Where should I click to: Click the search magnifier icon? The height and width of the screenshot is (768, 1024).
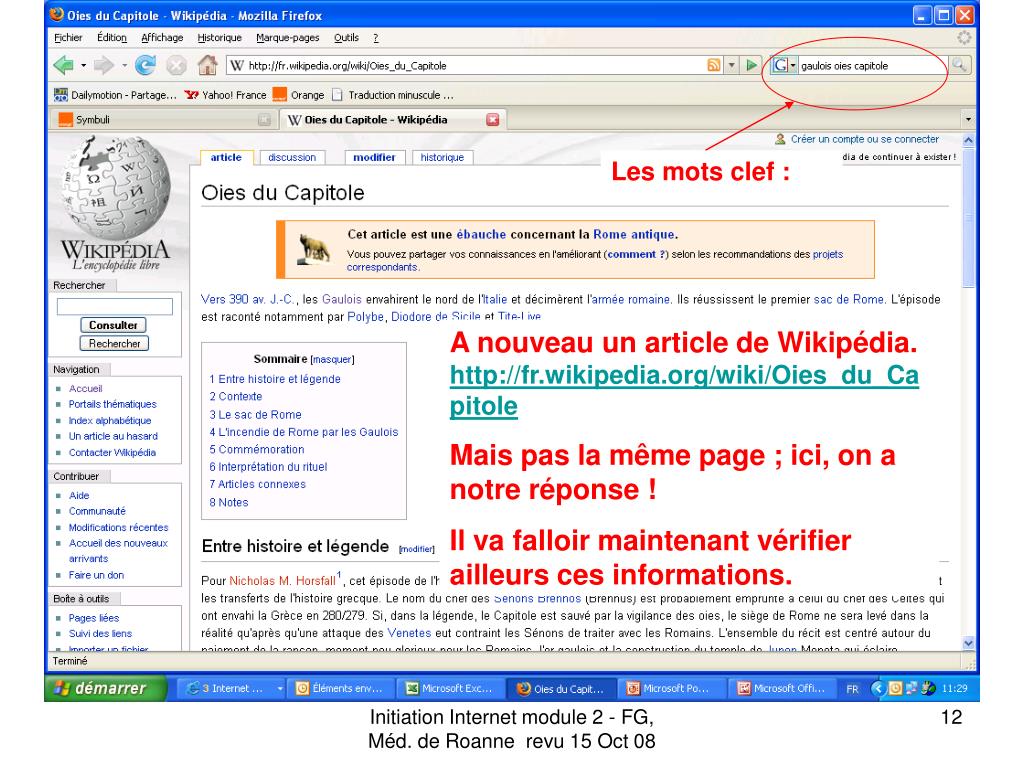pos(959,65)
